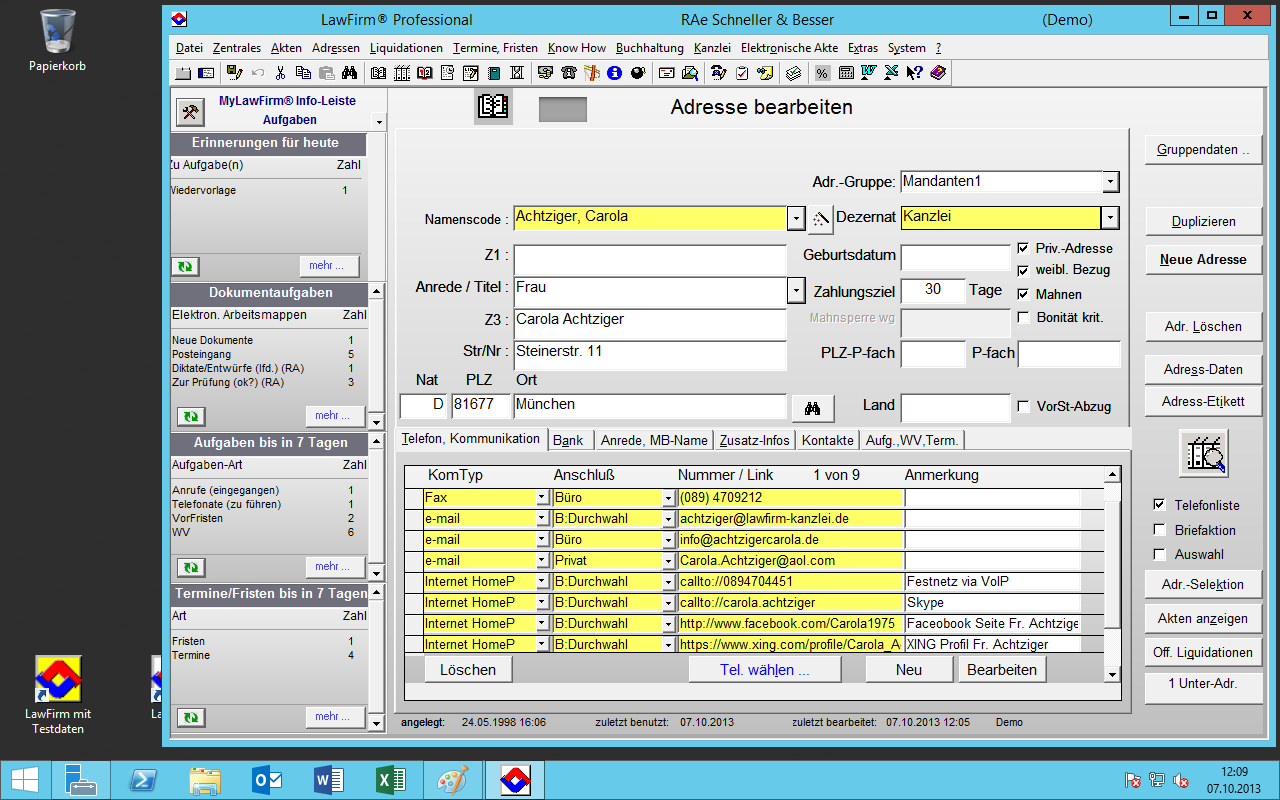The image size is (1280, 800).
Task: Open the calculator toolbar icon
Action: pos(846,73)
